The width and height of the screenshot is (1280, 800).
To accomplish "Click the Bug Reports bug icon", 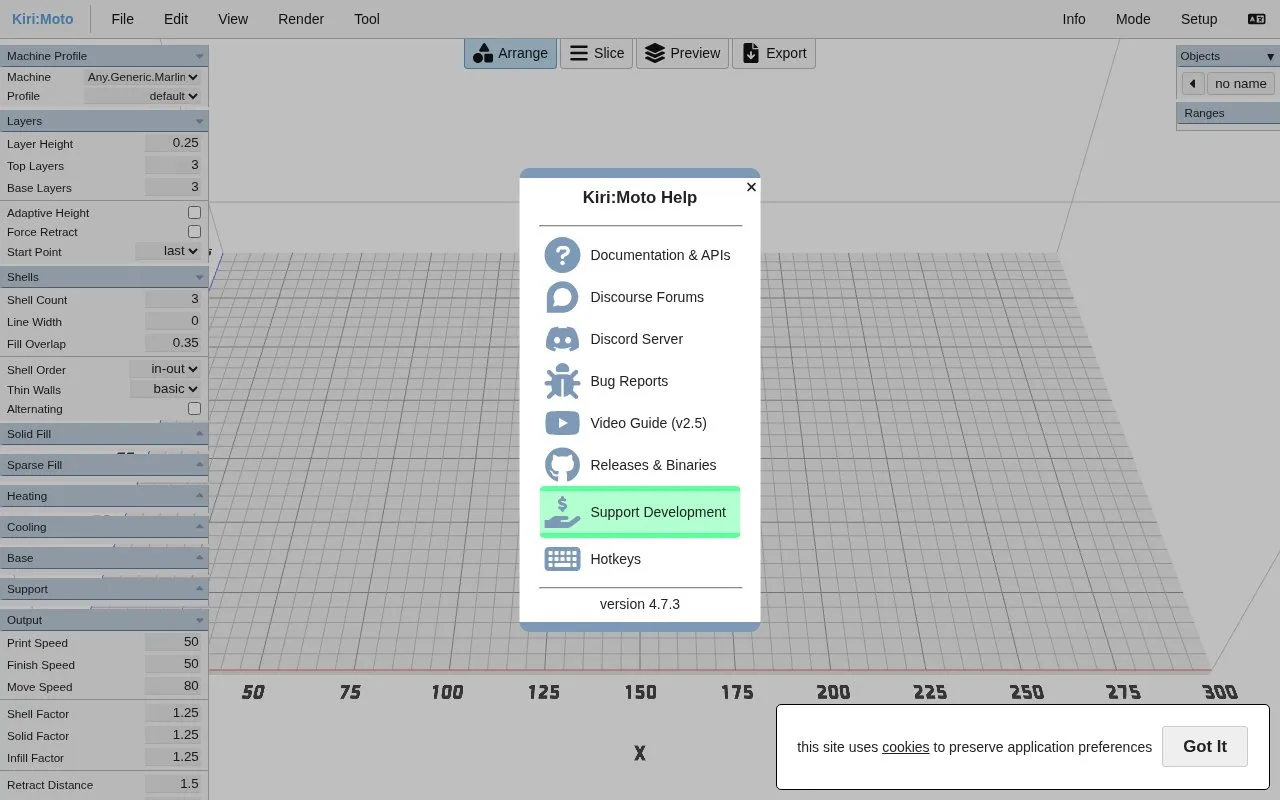I will coord(562,381).
